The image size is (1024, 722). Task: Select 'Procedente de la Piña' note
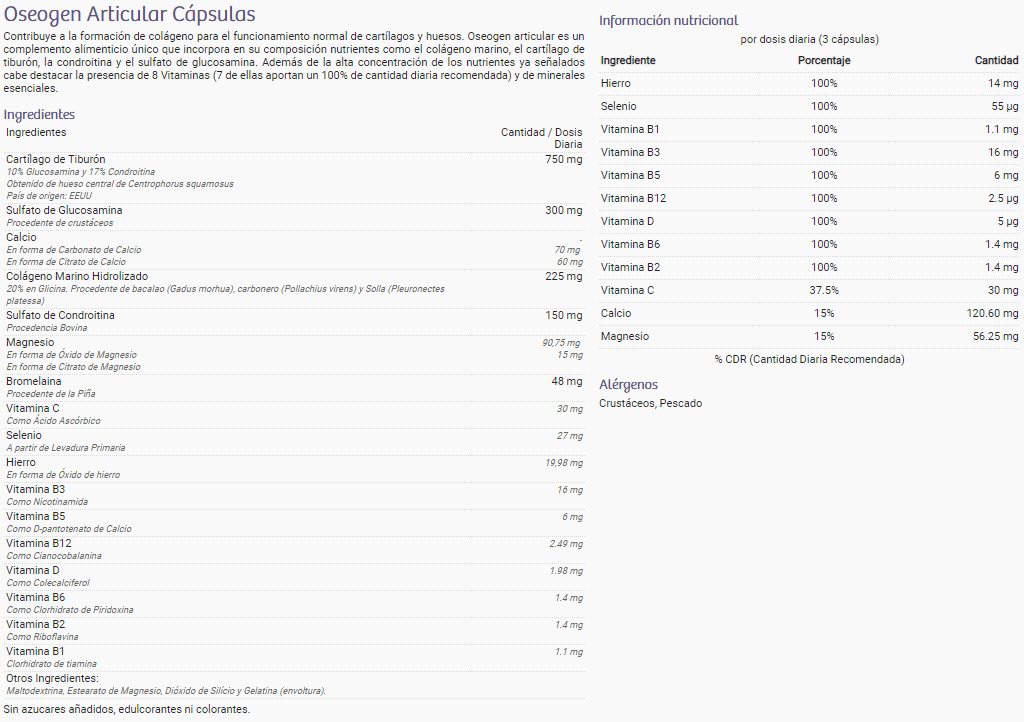click(x=51, y=394)
